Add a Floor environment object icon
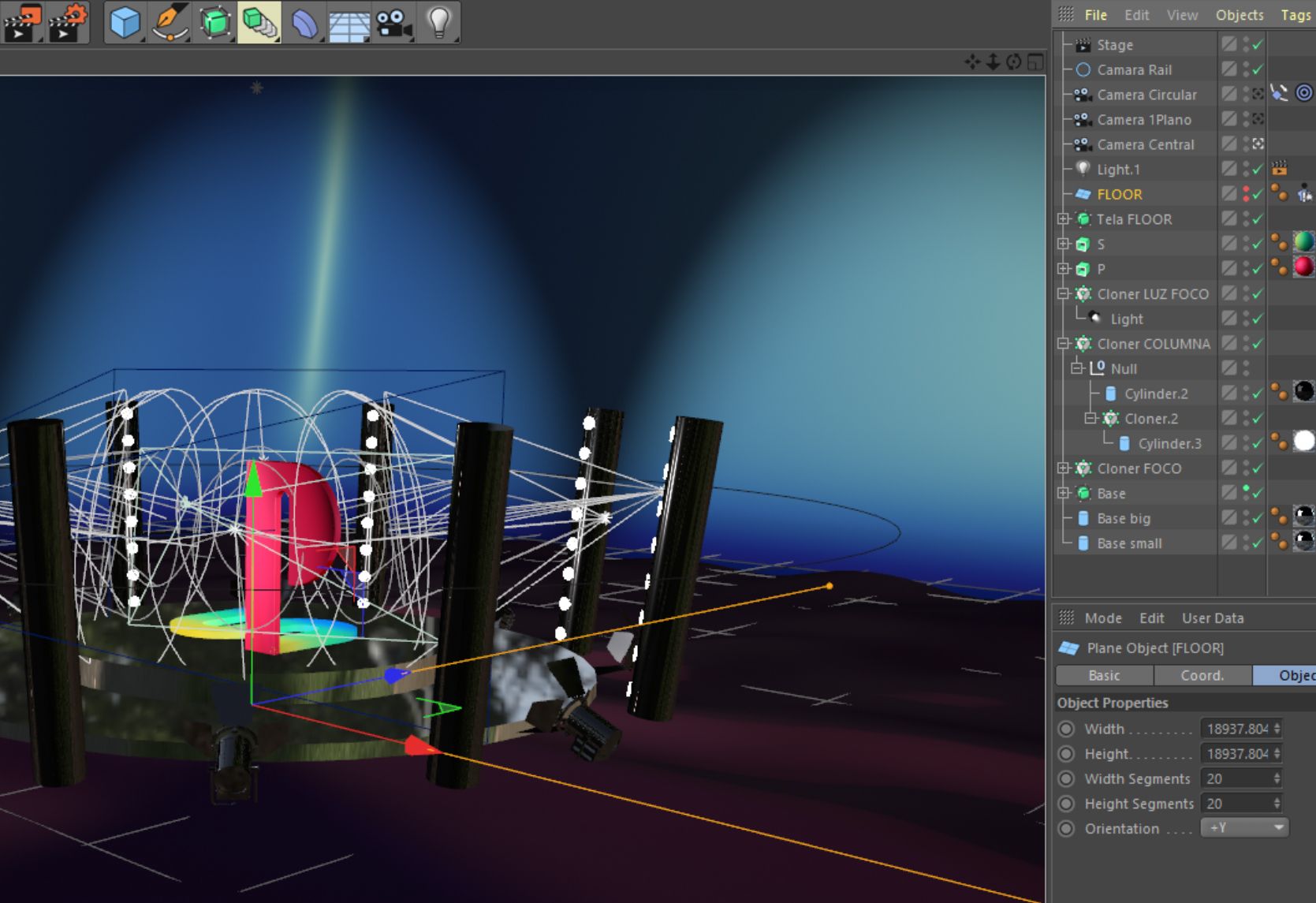1316x903 pixels. [349, 22]
